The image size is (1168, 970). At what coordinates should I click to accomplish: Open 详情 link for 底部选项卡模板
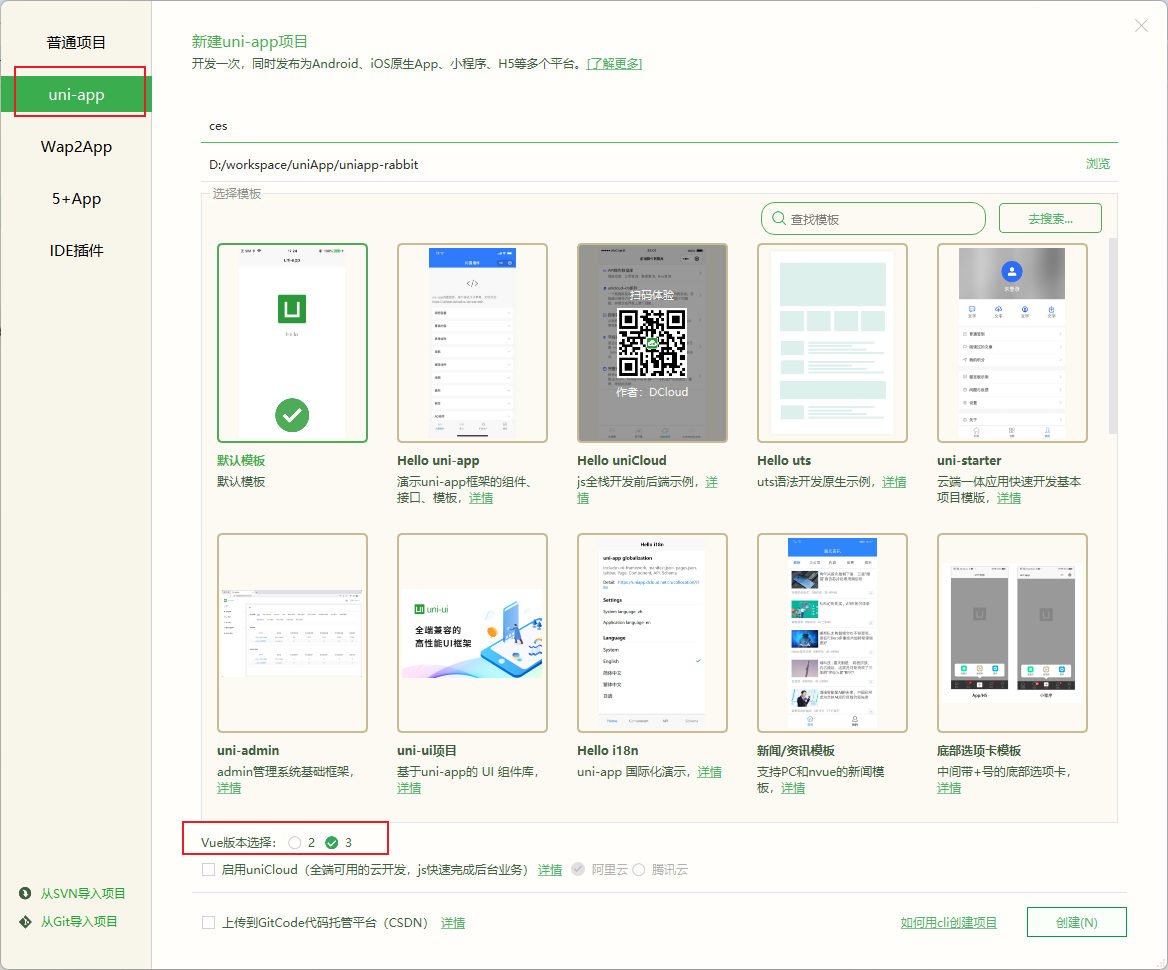(x=949, y=787)
